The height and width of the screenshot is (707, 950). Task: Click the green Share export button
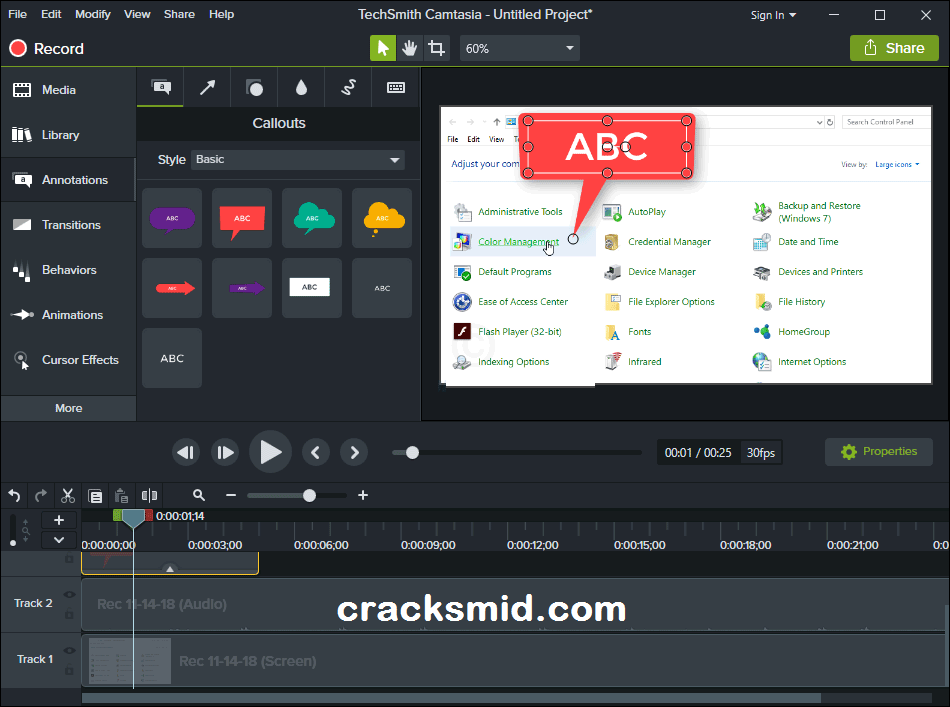tap(894, 48)
